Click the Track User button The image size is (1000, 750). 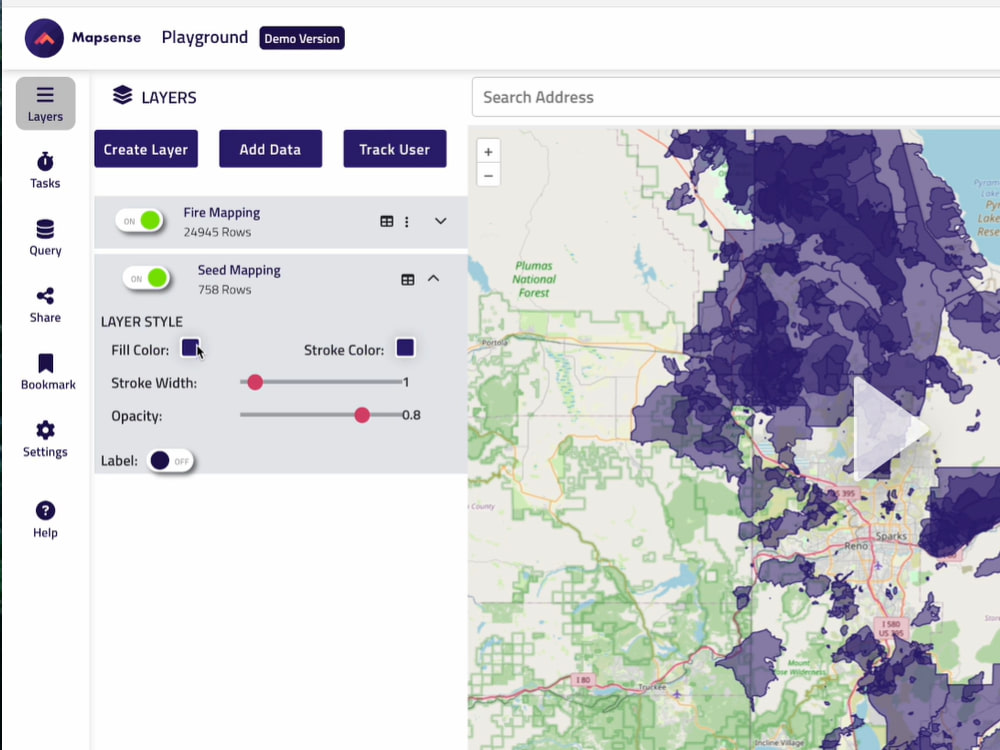coord(395,149)
